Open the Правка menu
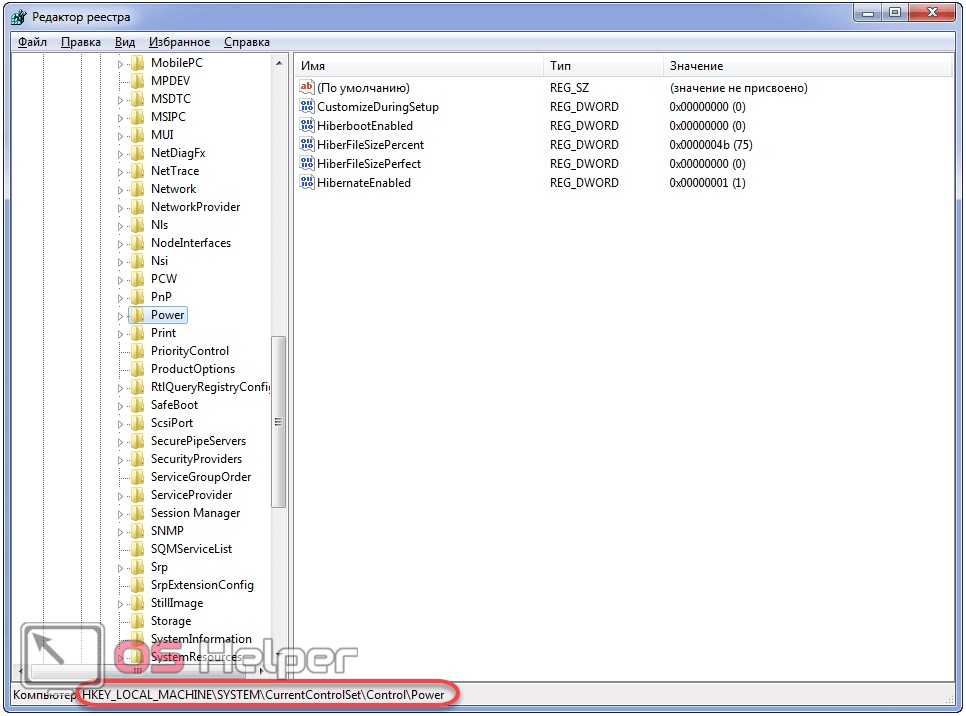 pyautogui.click(x=81, y=42)
